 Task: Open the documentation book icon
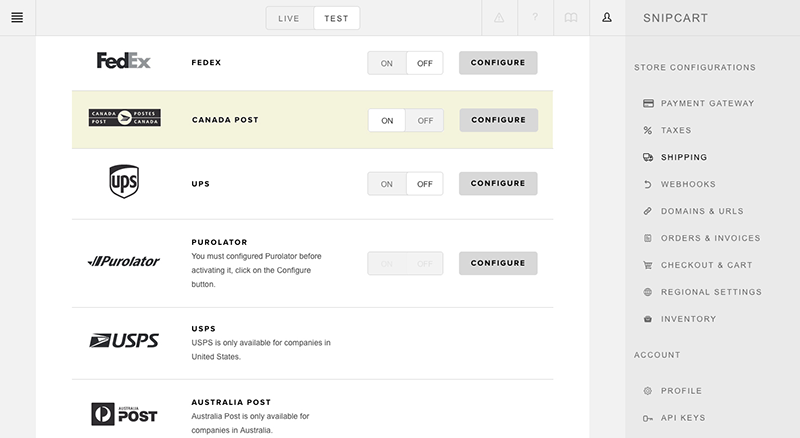pyautogui.click(x=571, y=18)
